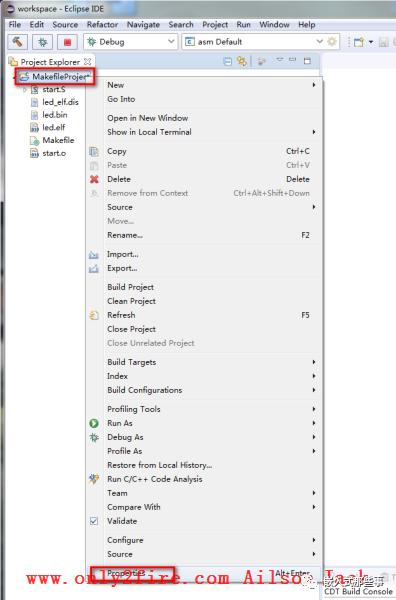Close the Project Explorer tab
Viewport: 396px width, 600px height.
tap(88, 62)
